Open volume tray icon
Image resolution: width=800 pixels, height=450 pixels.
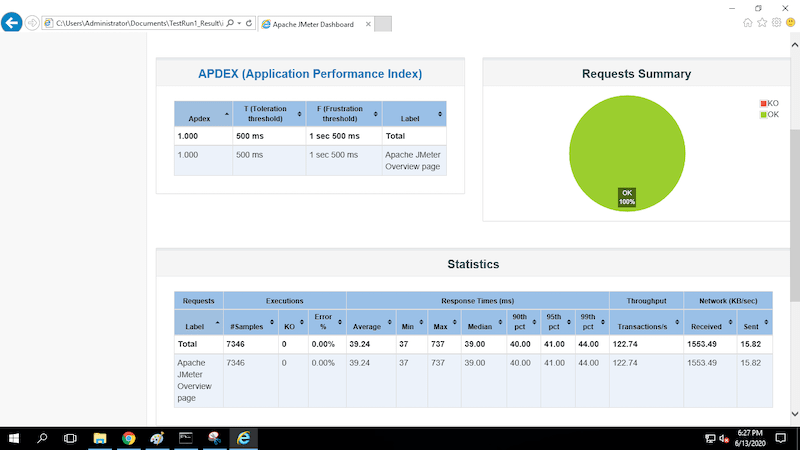pyautogui.click(x=723, y=438)
